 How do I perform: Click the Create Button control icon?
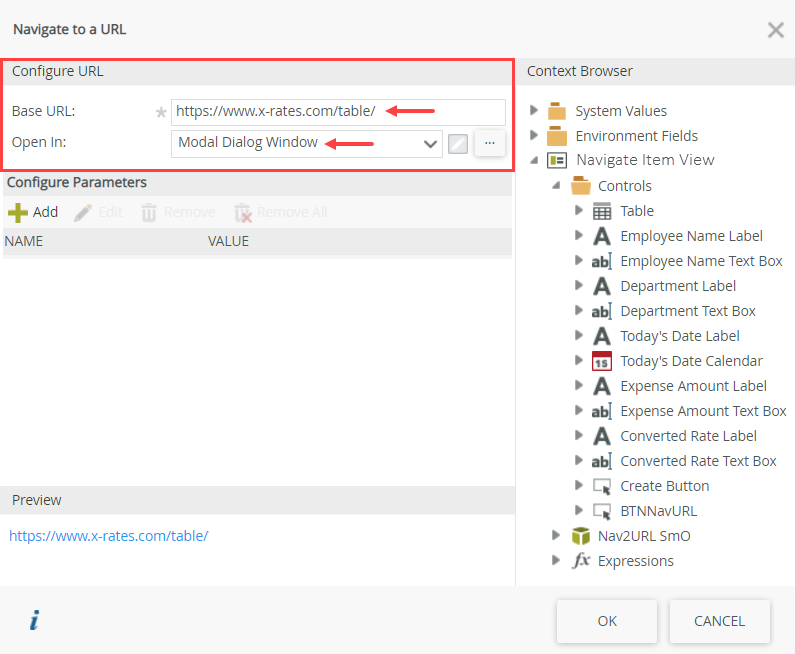tap(602, 486)
